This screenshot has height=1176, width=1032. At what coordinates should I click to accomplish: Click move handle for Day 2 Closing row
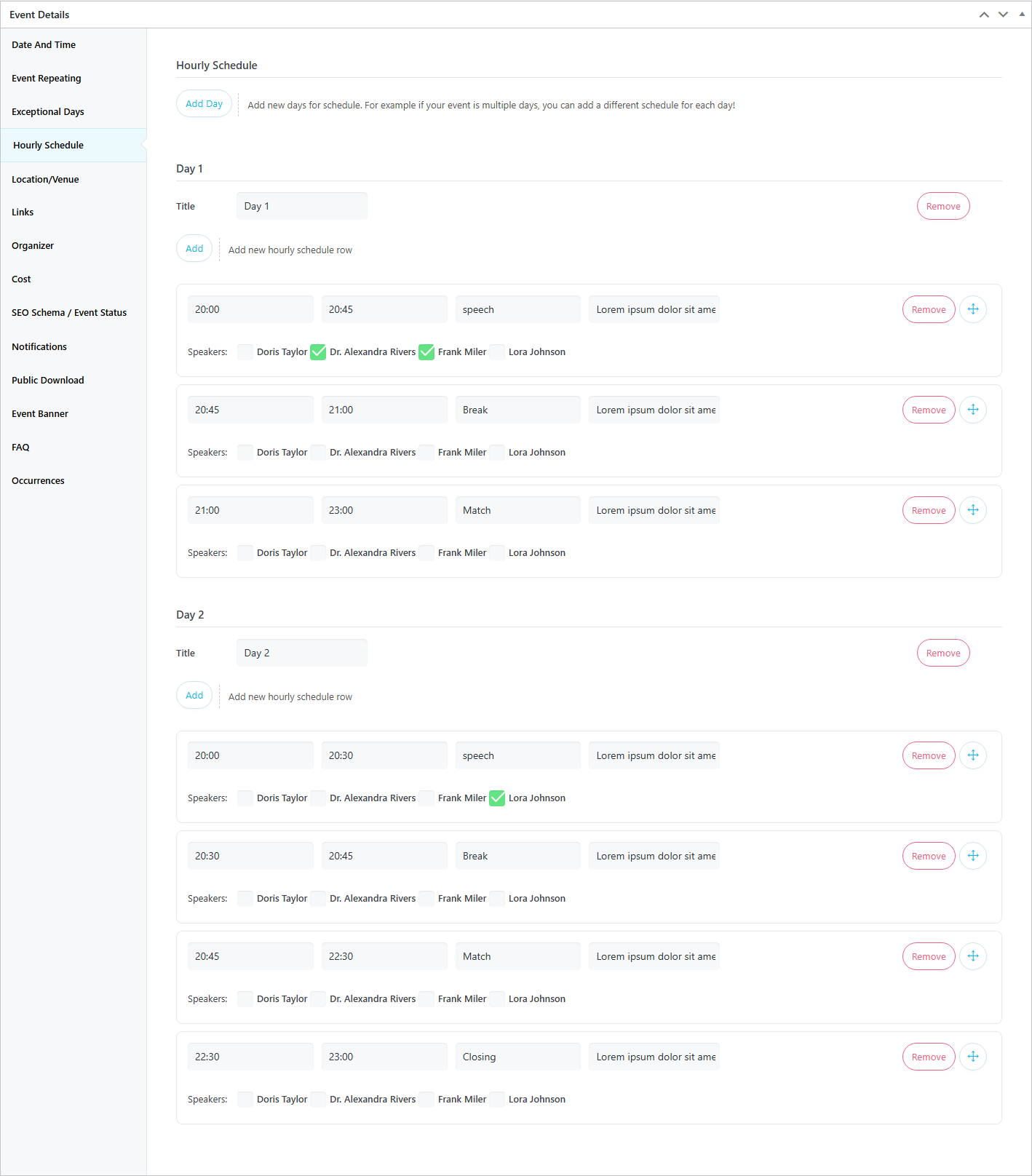click(972, 1057)
